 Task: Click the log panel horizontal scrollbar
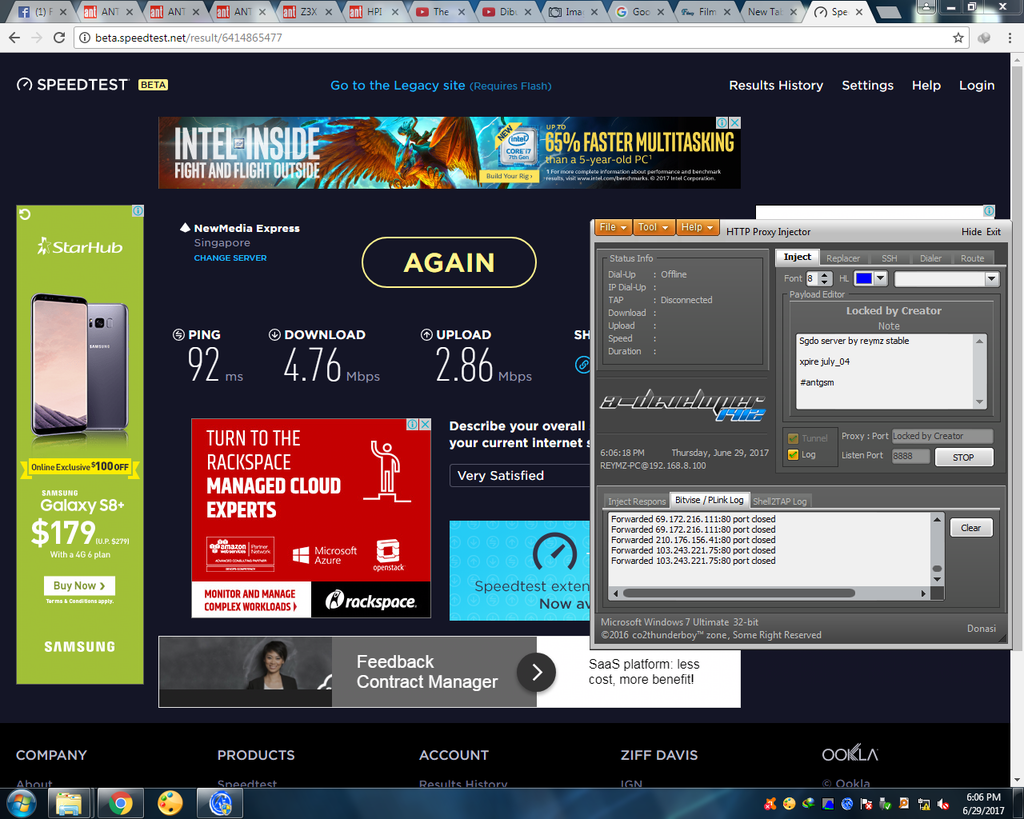tap(769, 594)
